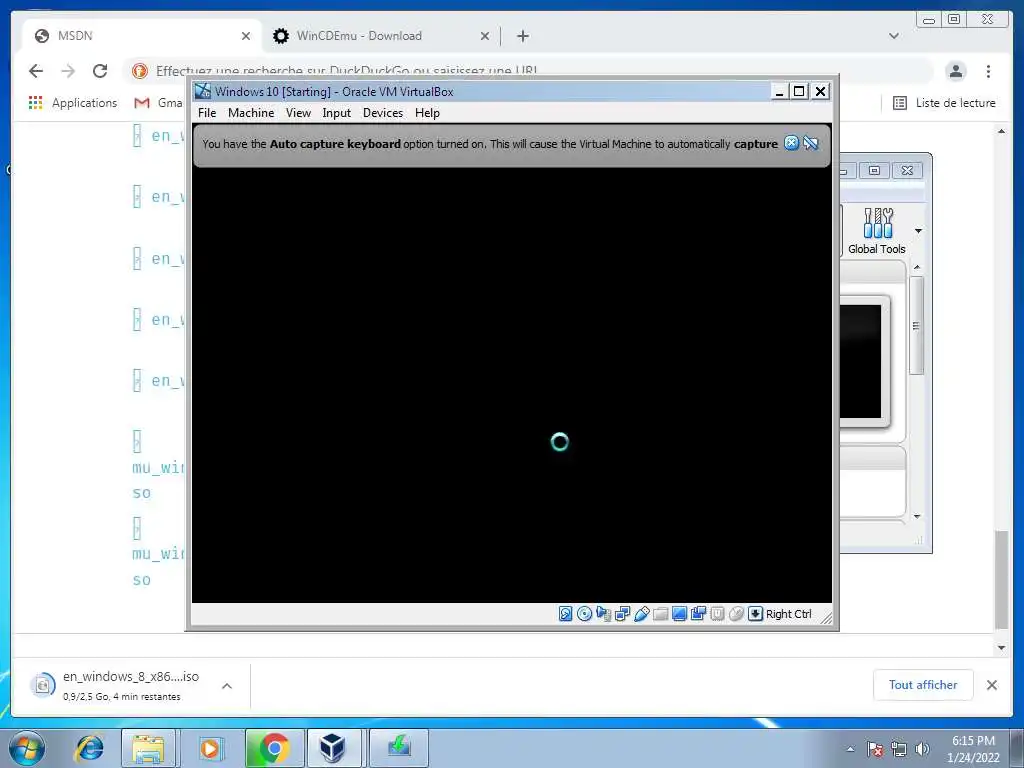The width and height of the screenshot is (1024, 768).
Task: Click the hard disk activity status icon
Action: click(x=566, y=613)
